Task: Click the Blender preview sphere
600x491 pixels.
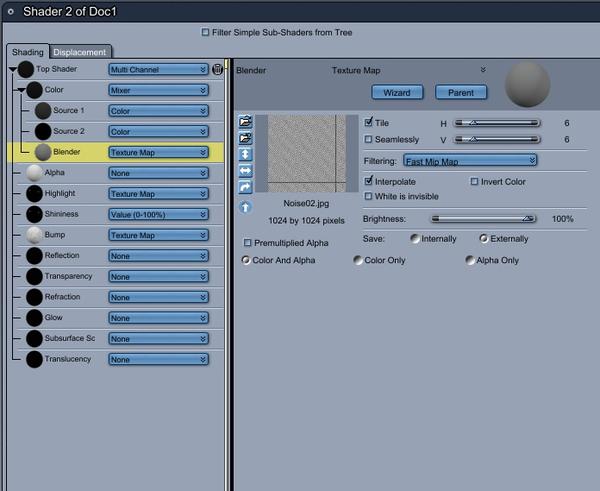Action: click(x=43, y=152)
